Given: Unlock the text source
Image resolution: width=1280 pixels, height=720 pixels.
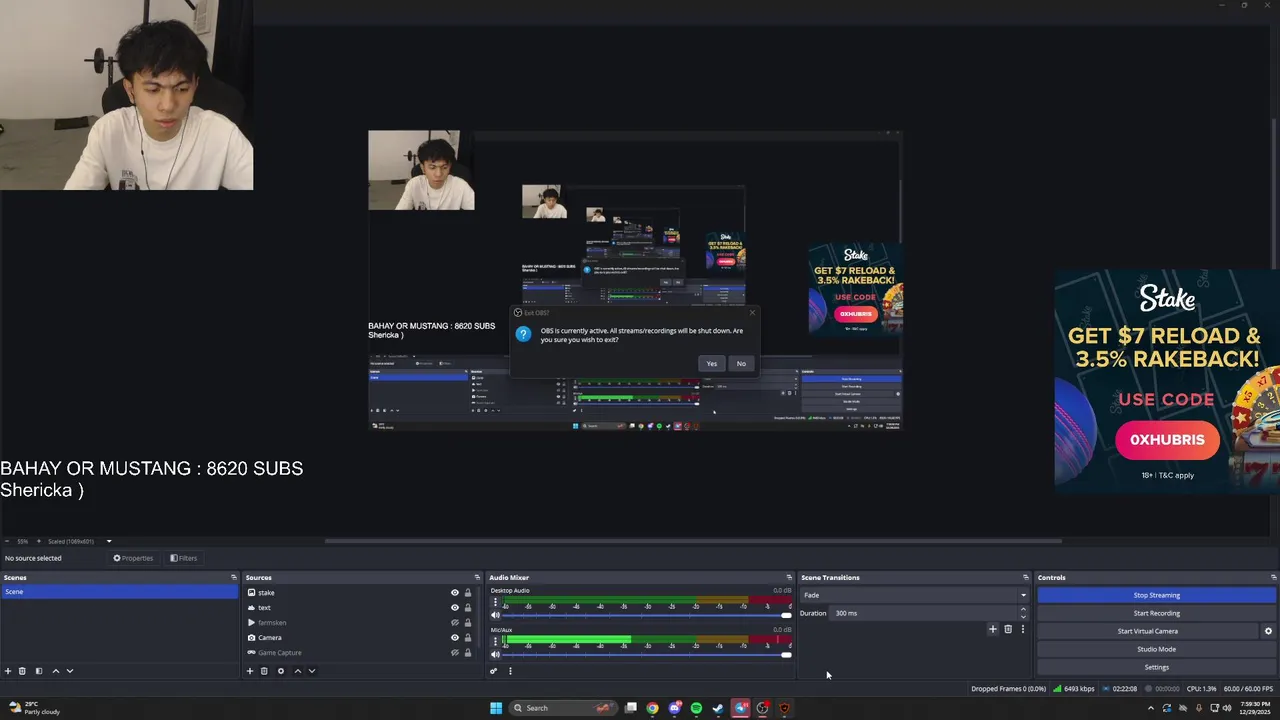Looking at the screenshot, I should coord(468,608).
